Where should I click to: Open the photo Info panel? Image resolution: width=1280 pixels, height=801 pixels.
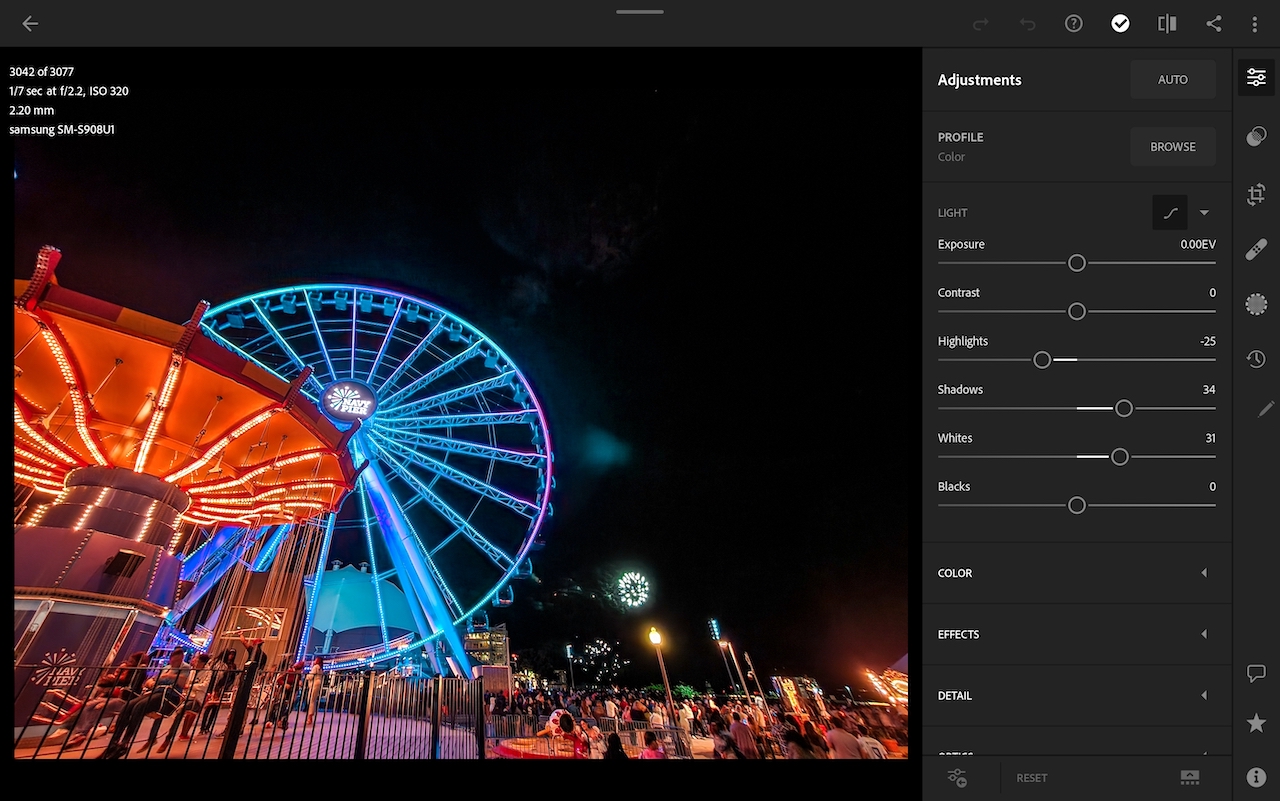pyautogui.click(x=1256, y=777)
